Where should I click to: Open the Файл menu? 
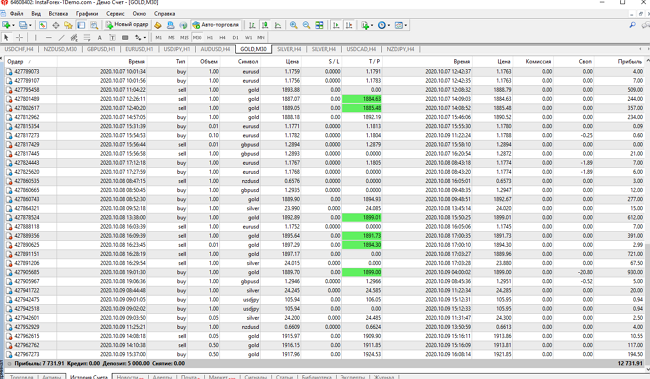(x=17, y=14)
